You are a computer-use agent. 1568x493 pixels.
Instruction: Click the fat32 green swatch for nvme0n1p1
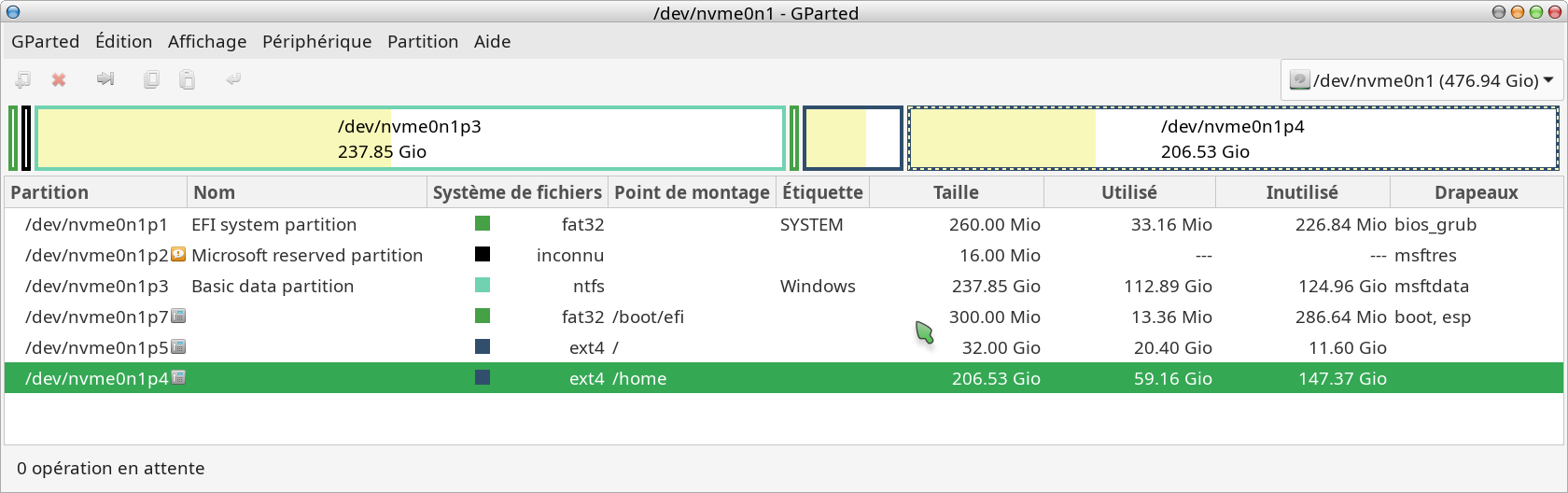tap(483, 223)
